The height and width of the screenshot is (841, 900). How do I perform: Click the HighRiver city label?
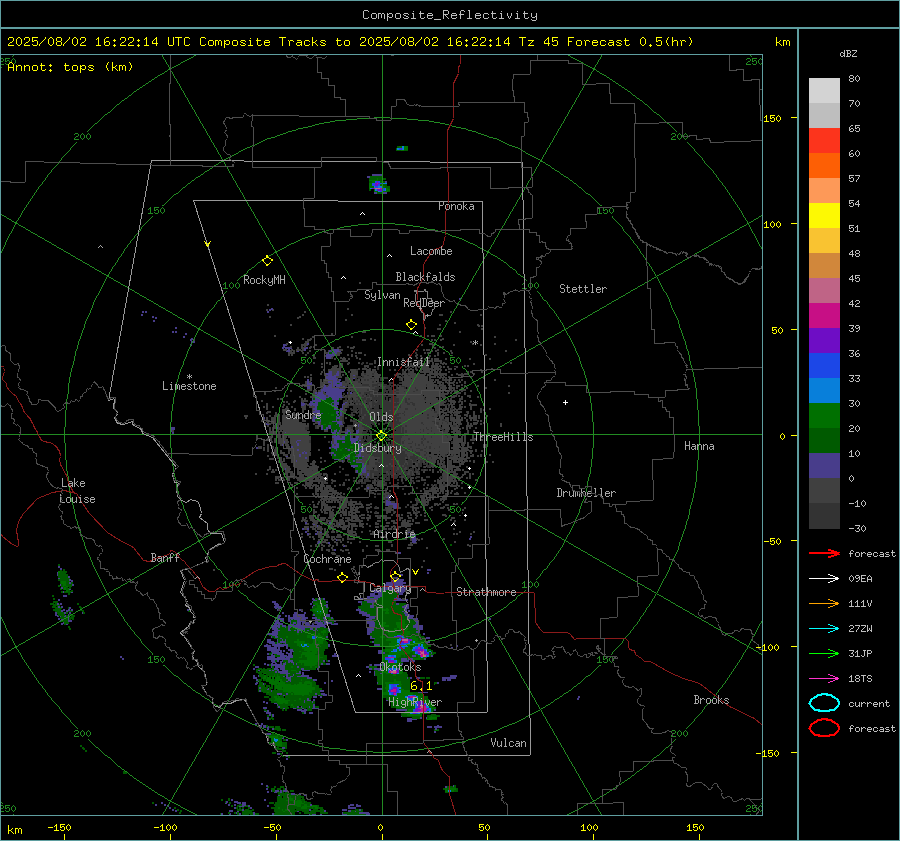pyautogui.click(x=415, y=702)
